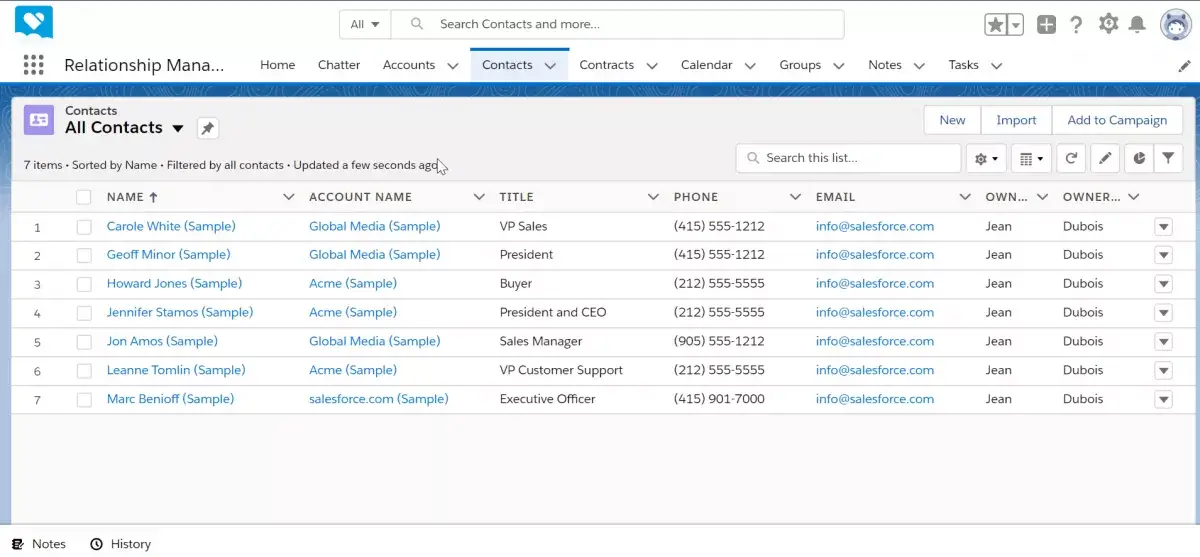Screen dimensions: 1200x557
Task: Click the Search this list field
Action: [x=849, y=158]
